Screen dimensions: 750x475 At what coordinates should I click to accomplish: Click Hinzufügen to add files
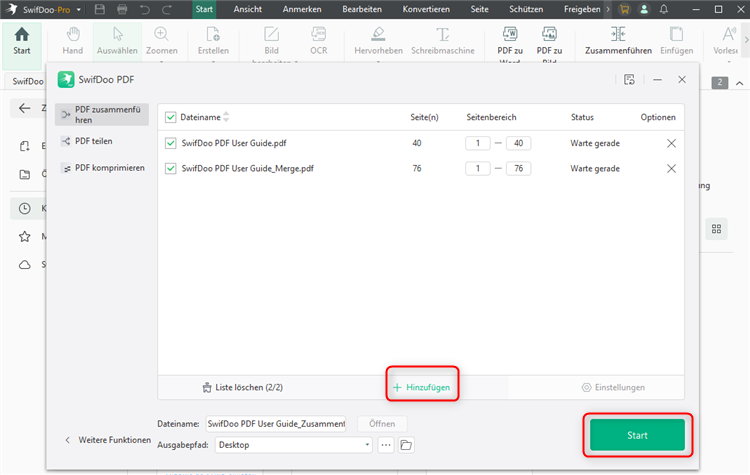click(x=421, y=387)
